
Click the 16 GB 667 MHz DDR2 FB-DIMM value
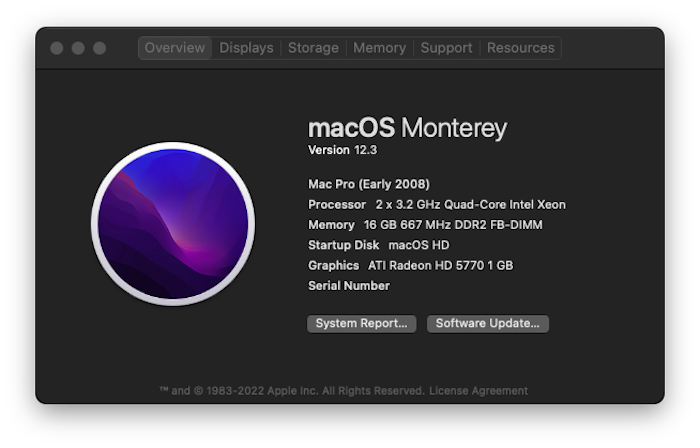pos(453,225)
